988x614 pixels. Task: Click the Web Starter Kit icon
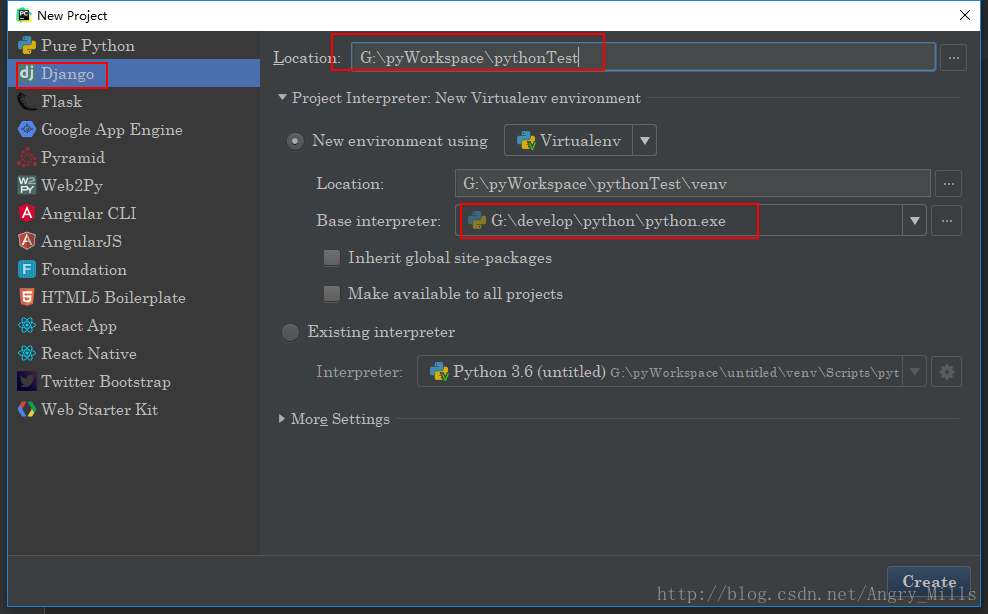point(26,409)
